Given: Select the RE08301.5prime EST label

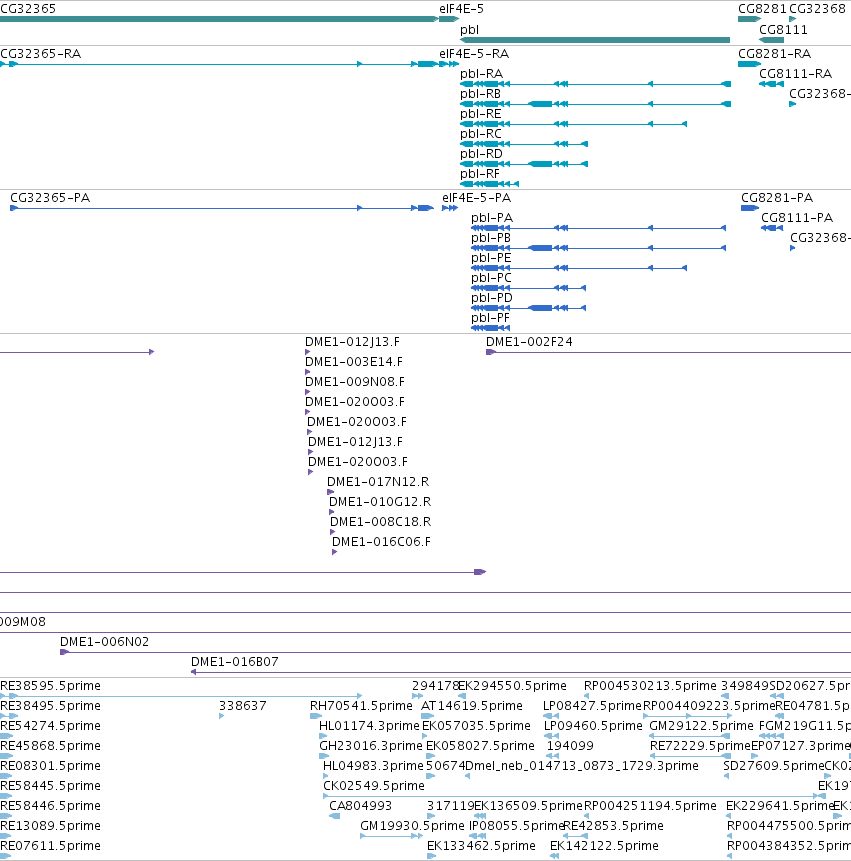Looking at the screenshot, I should (50, 766).
